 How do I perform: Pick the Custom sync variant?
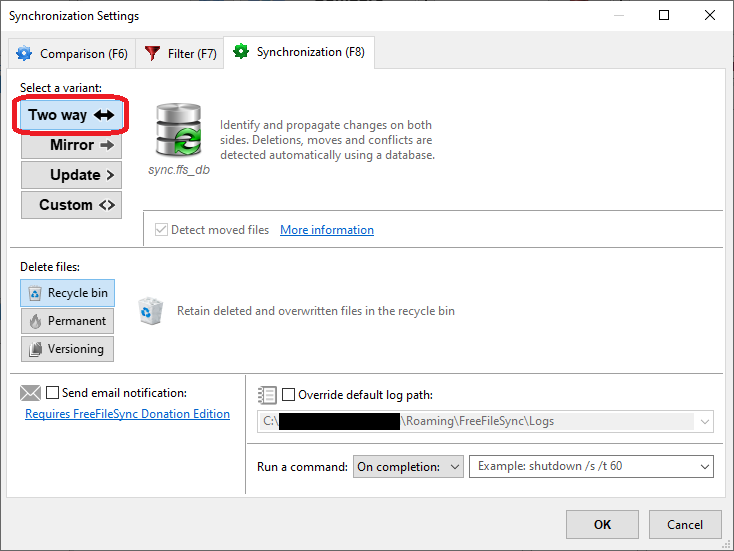pos(71,205)
